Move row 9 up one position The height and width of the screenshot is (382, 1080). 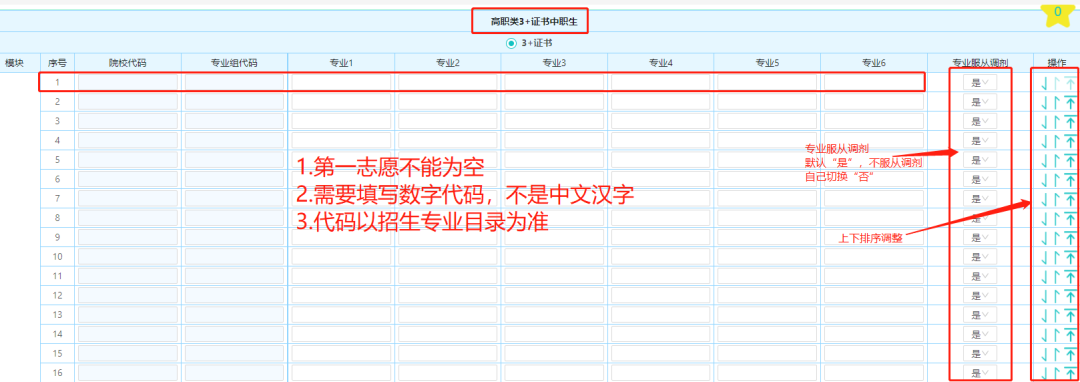[1056, 238]
